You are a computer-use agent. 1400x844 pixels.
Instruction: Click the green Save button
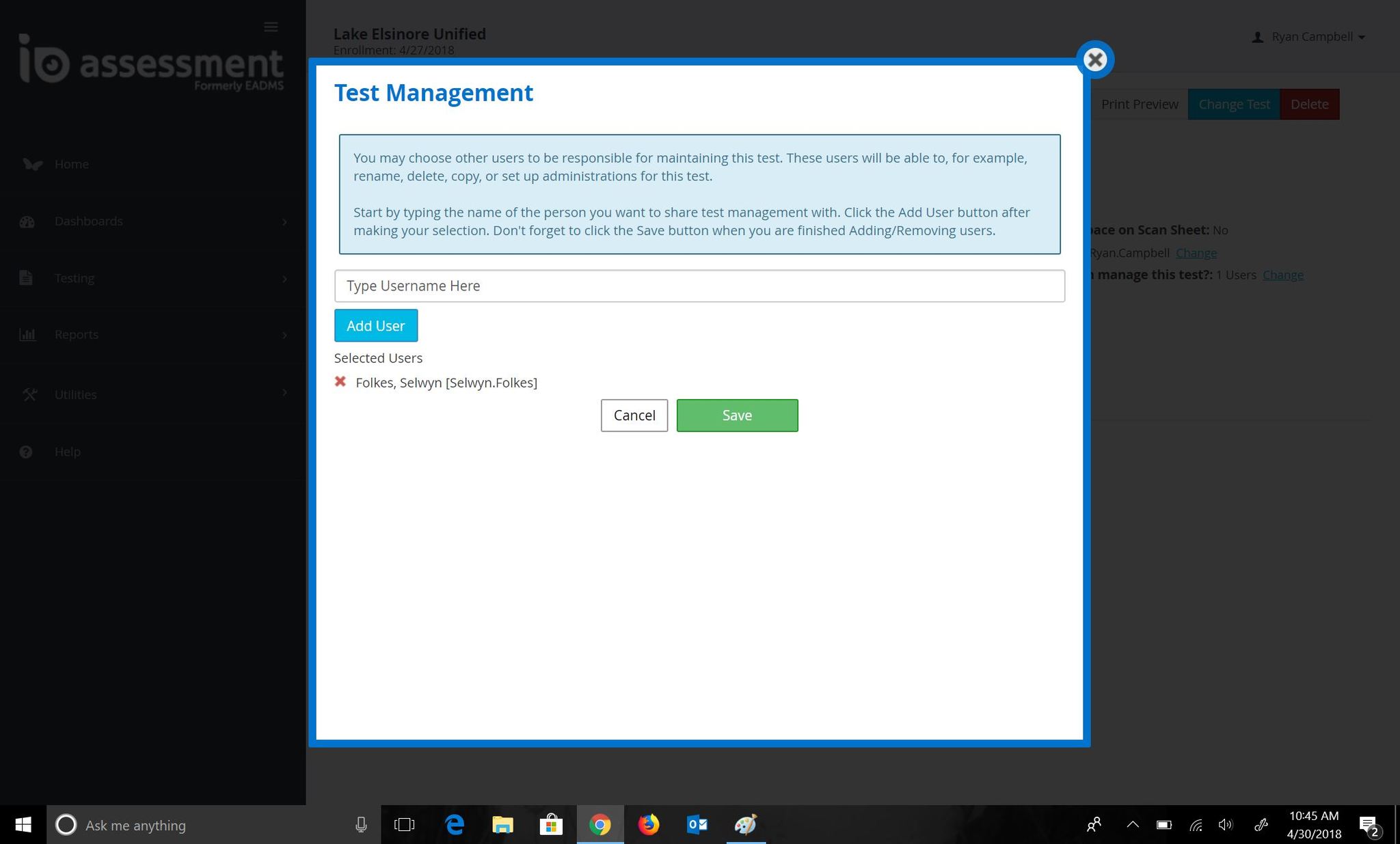pos(737,416)
